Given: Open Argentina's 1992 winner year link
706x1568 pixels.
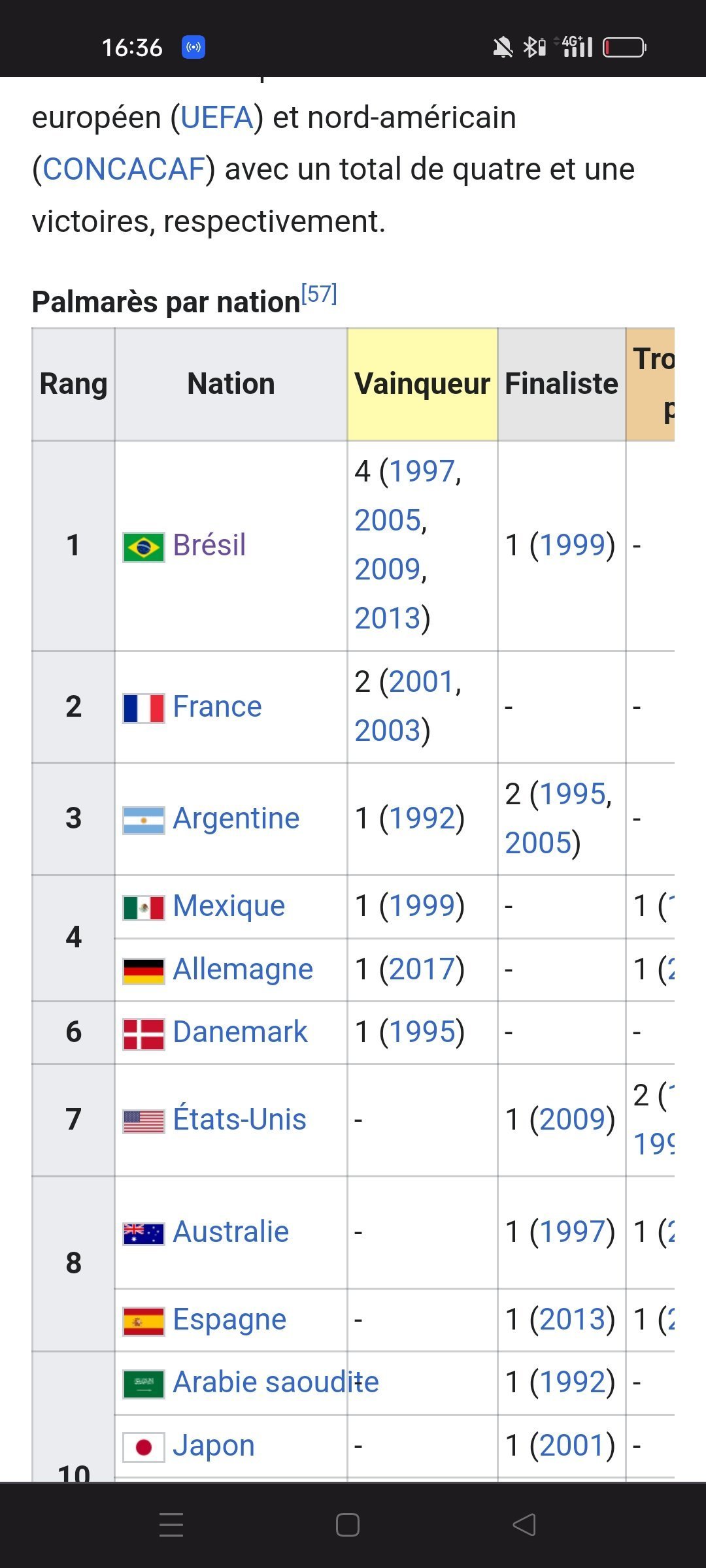Looking at the screenshot, I should 422,819.
